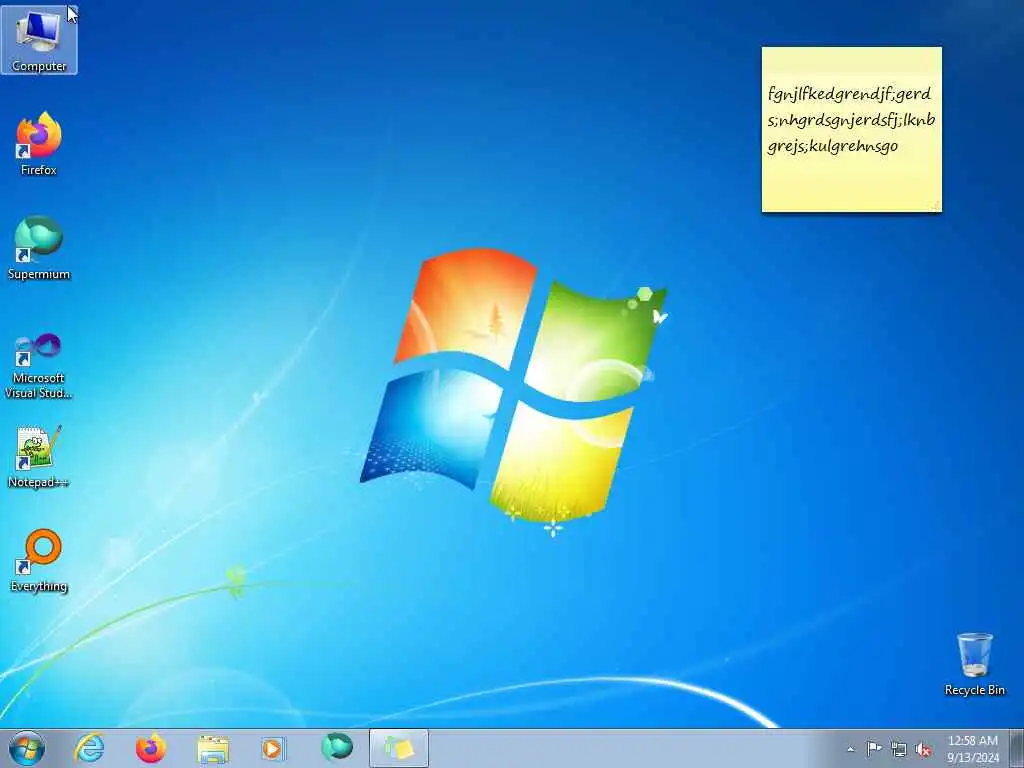The height and width of the screenshot is (768, 1024).
Task: Select the Everything search shortcut
Action: click(x=39, y=560)
